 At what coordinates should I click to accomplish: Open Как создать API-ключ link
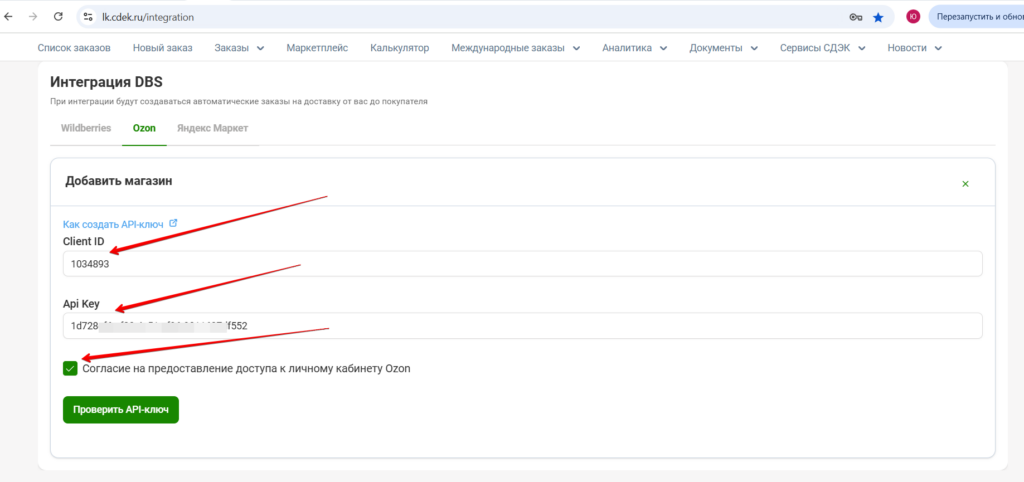point(113,223)
